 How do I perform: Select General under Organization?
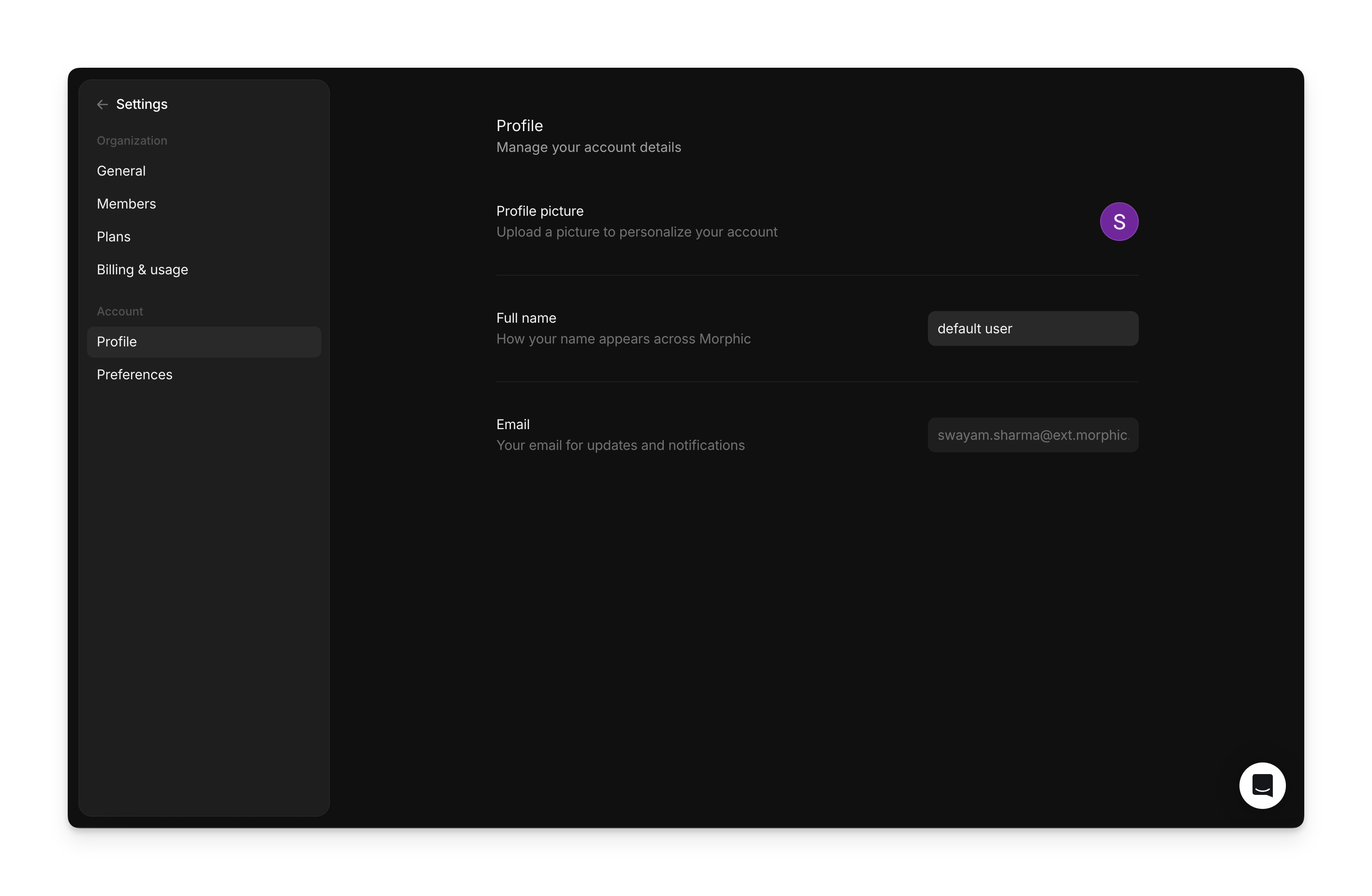[121, 171]
